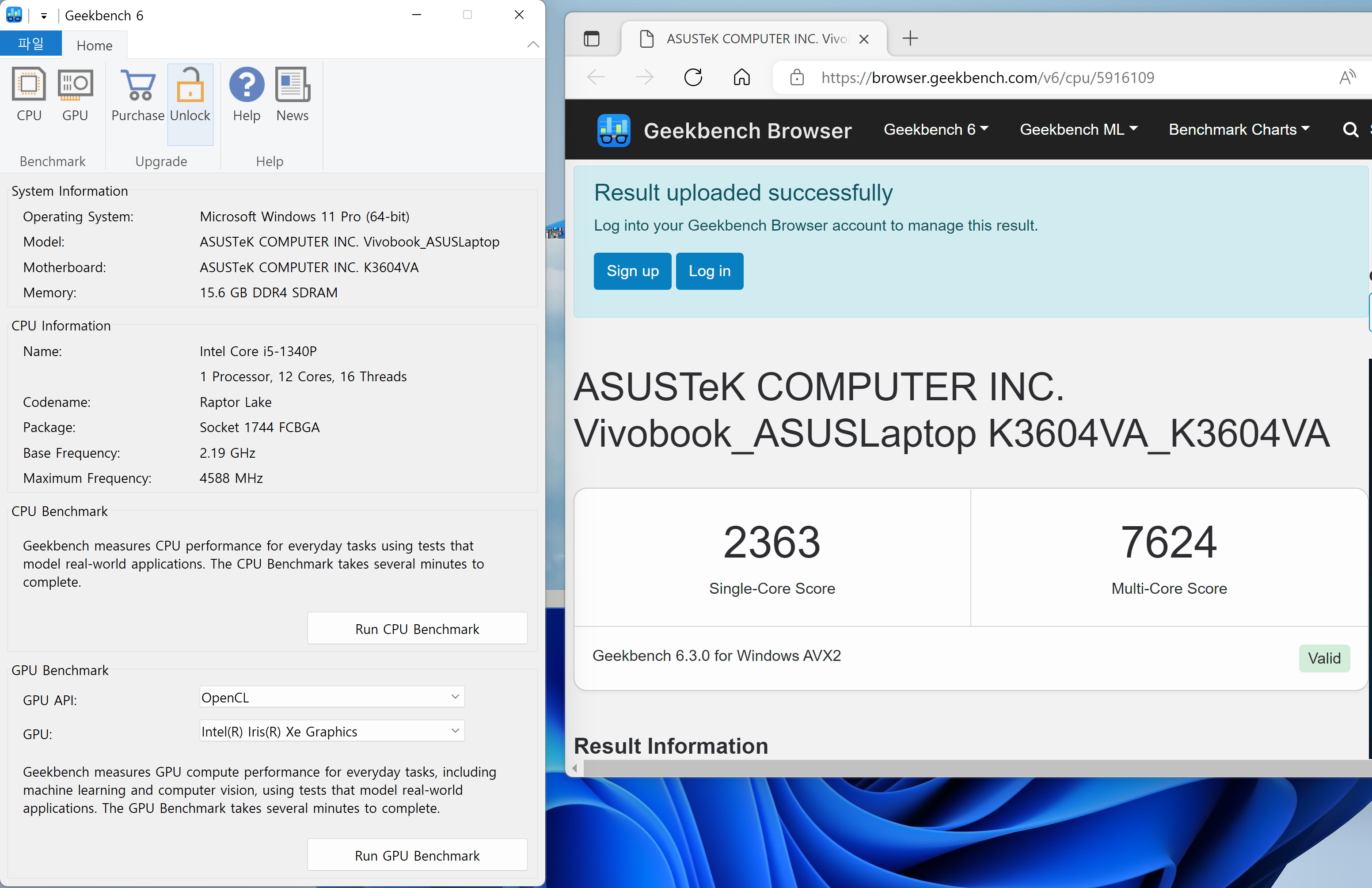Open Help in the ribbon
The image size is (1372, 888).
click(x=247, y=95)
